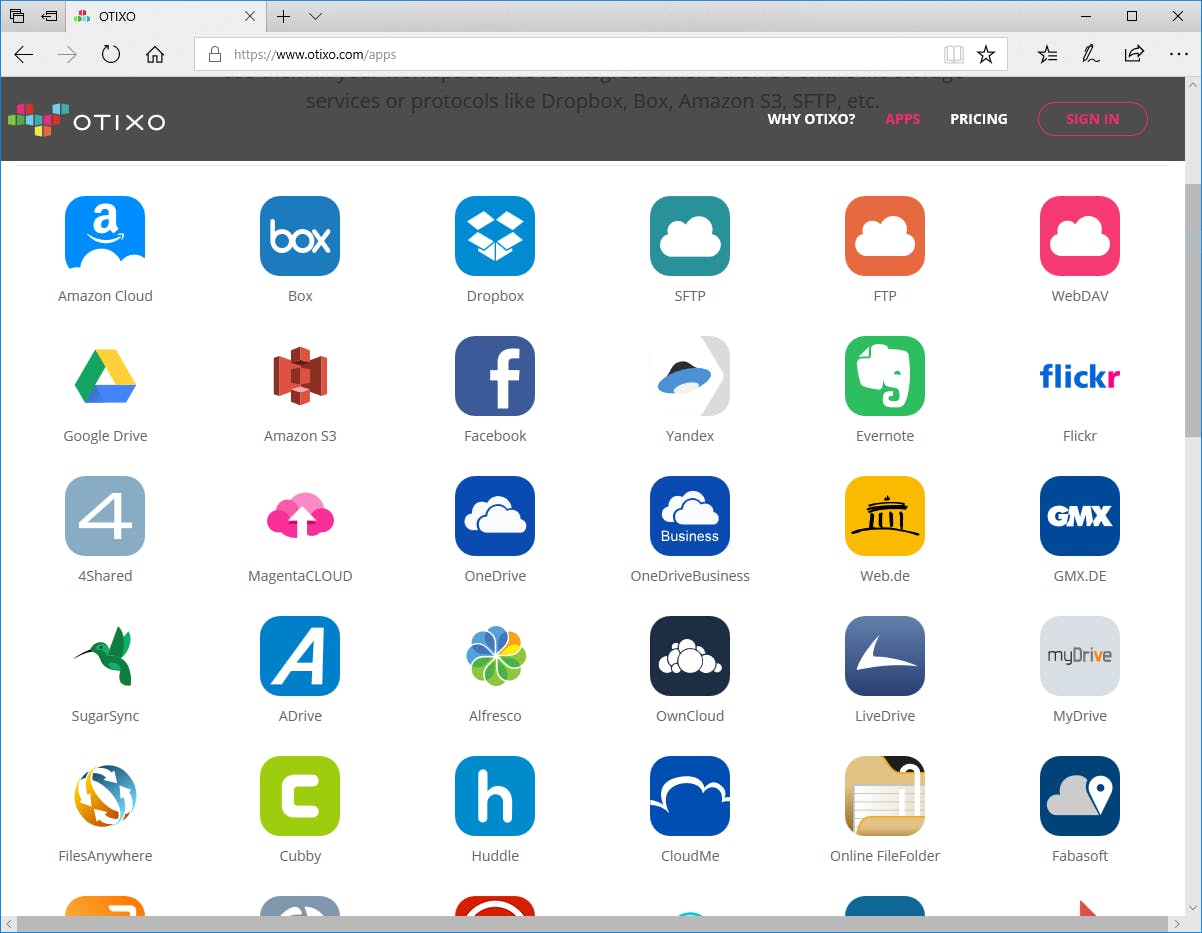Screen dimensions: 1202x933
Task: Choose the Dropbox app icon
Action: (x=495, y=236)
